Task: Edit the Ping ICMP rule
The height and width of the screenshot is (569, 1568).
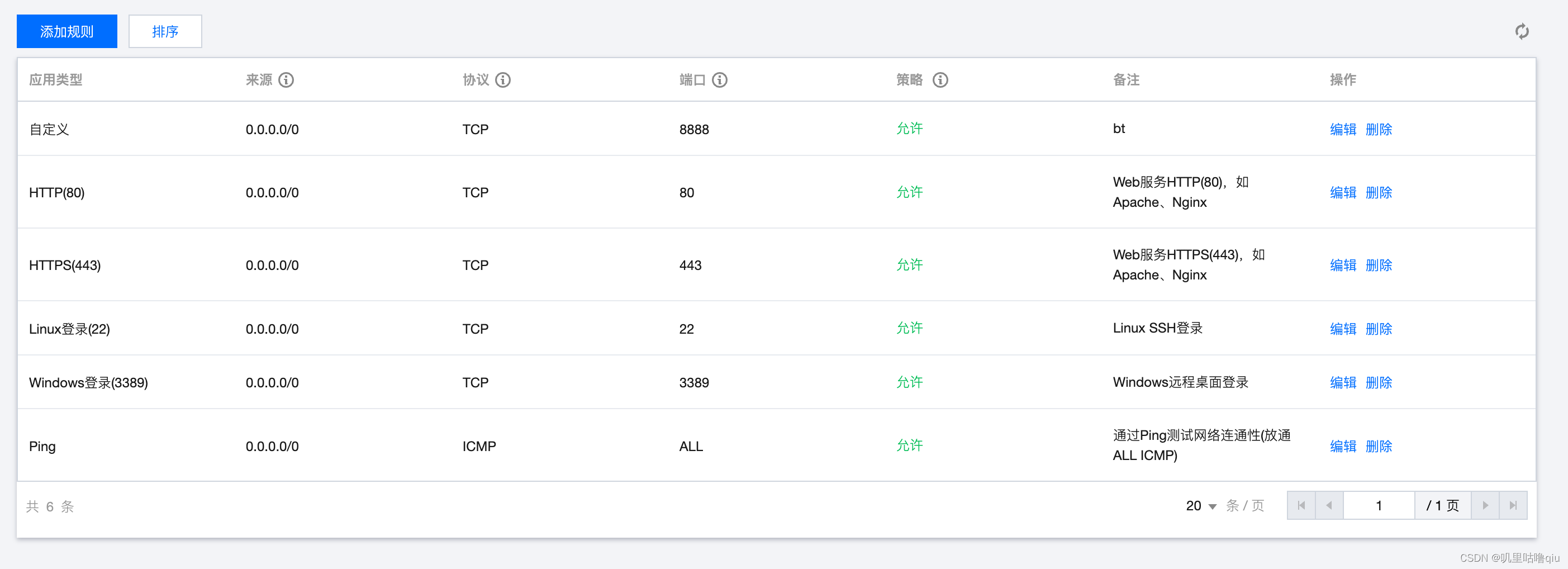Action: tap(1343, 446)
